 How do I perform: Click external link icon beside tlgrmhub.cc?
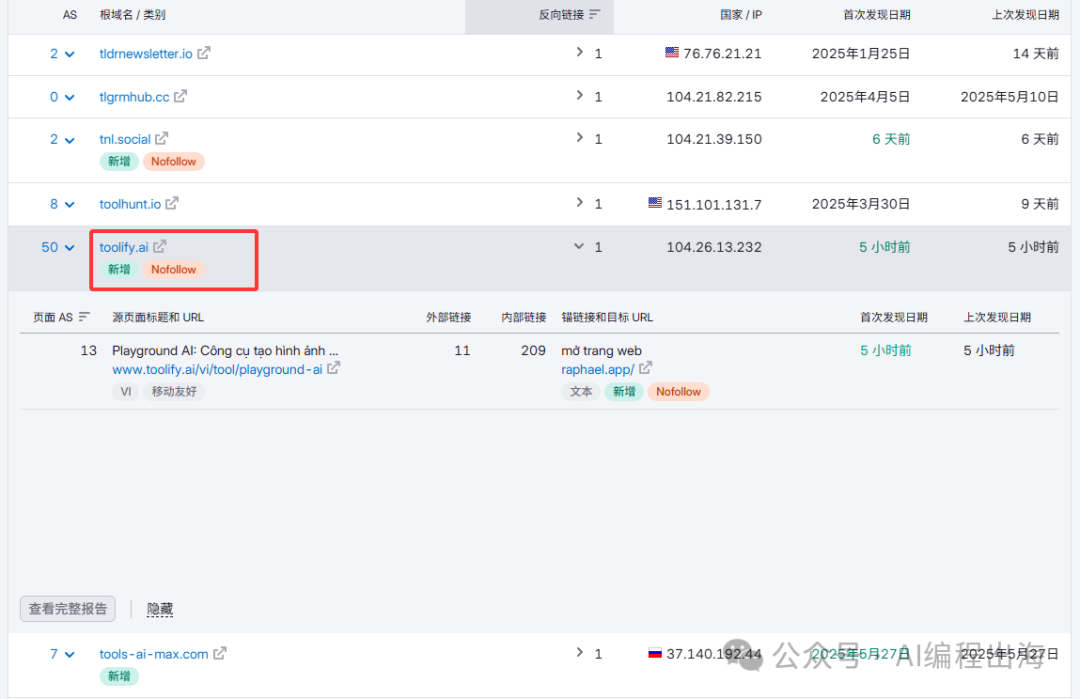(x=180, y=96)
